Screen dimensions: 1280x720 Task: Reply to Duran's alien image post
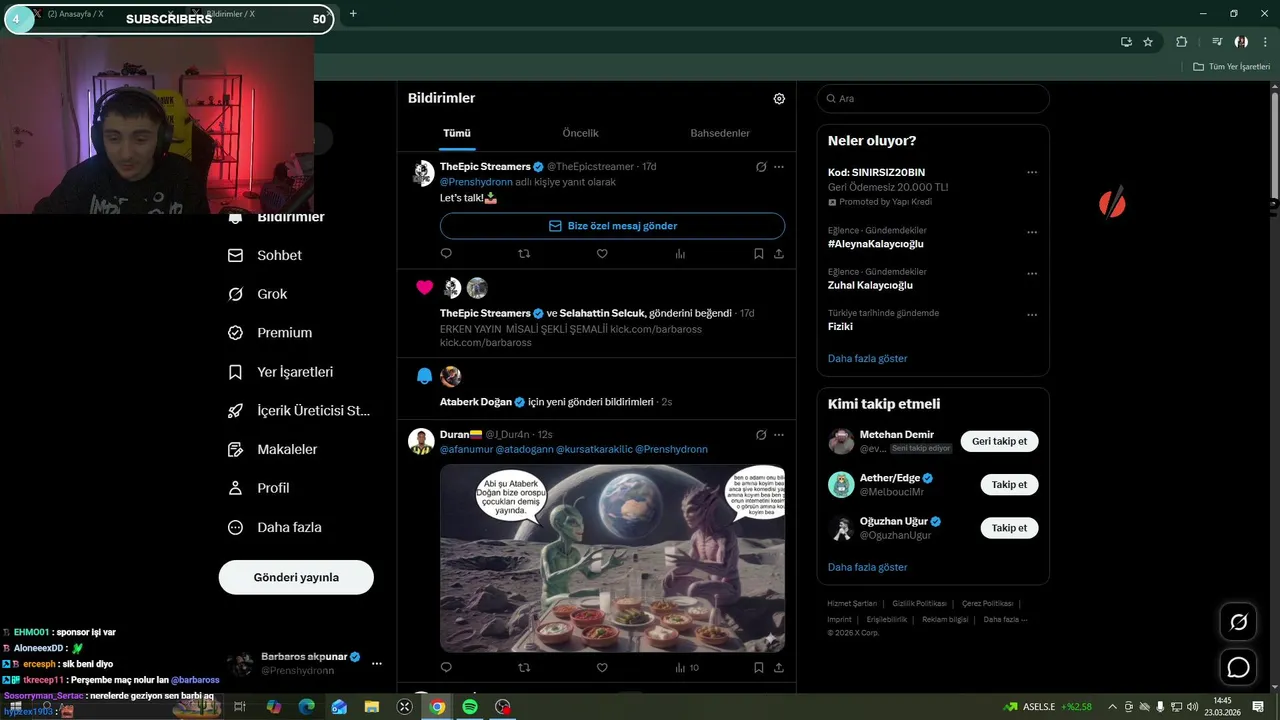click(x=446, y=667)
